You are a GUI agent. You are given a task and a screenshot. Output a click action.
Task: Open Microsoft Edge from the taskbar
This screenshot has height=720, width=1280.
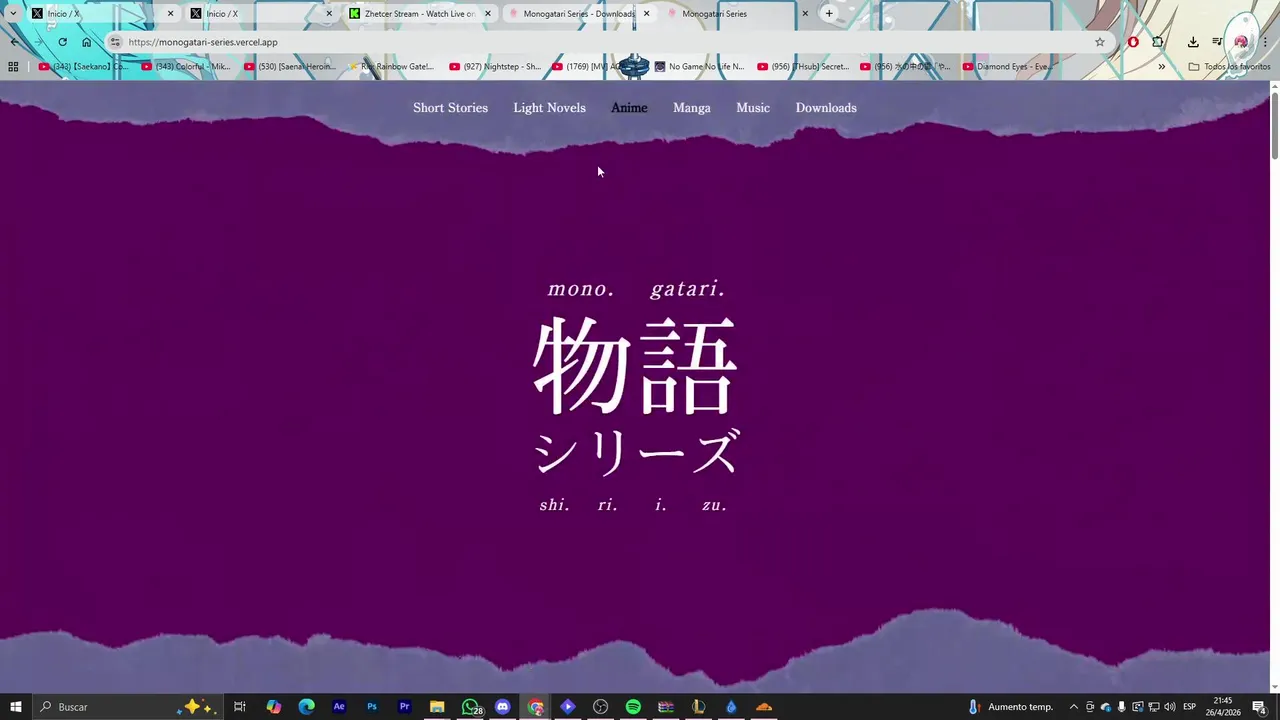pos(306,707)
